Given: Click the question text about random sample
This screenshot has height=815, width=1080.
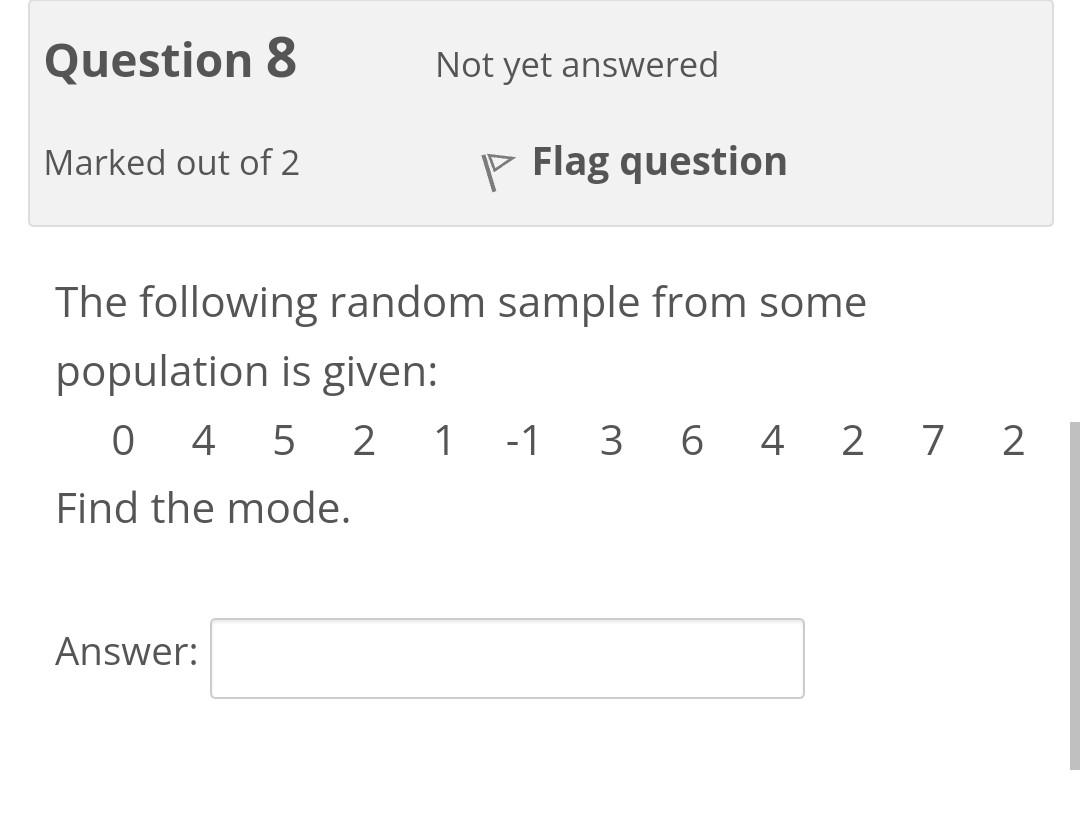Looking at the screenshot, I should (460, 302).
